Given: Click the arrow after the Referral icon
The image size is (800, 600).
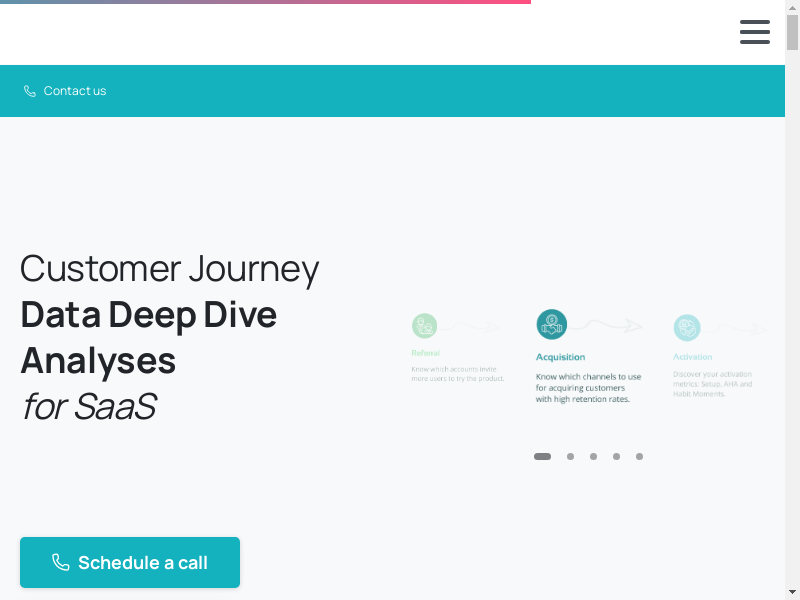Looking at the screenshot, I should tap(473, 326).
